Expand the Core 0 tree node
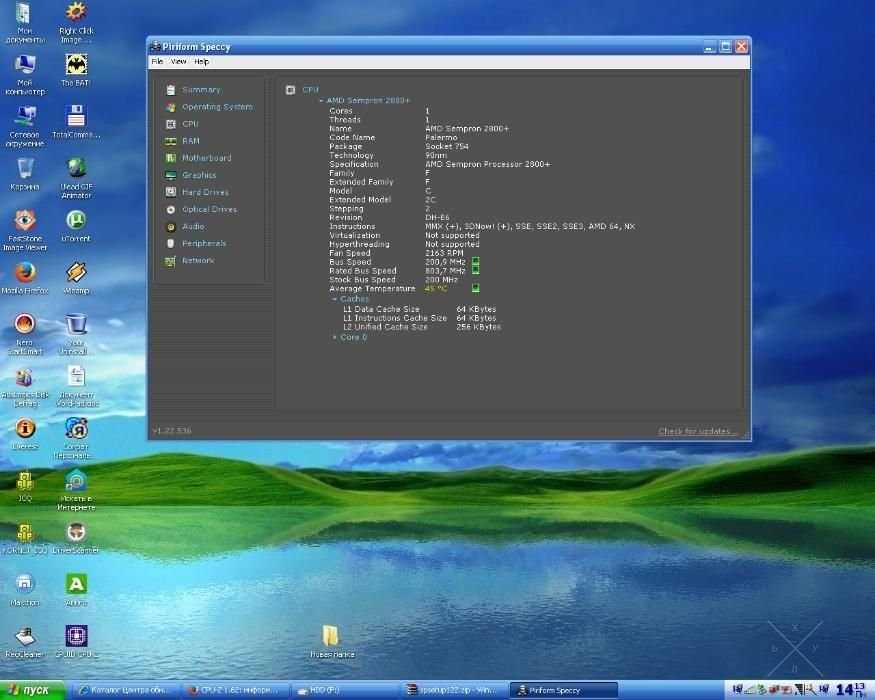This screenshot has height=700, width=875. 335,337
